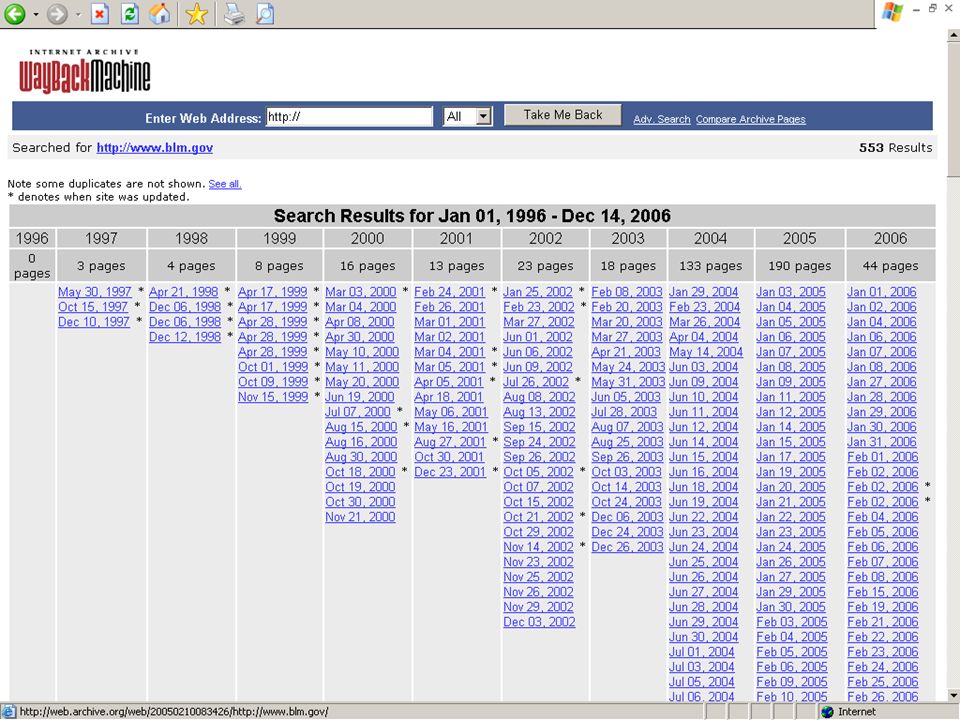Click the vertical scrollbar up arrow
The height and width of the screenshot is (720, 960).
[953, 36]
